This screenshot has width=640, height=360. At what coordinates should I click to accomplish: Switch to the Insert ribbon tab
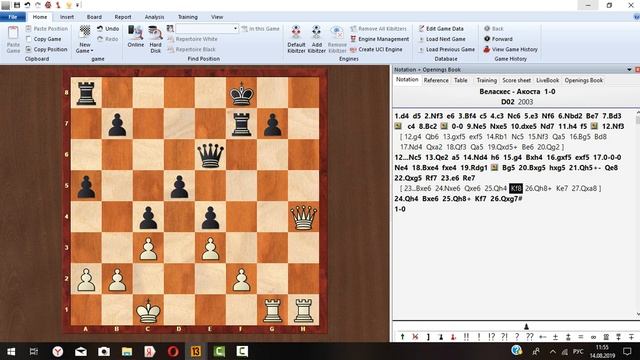(x=67, y=17)
